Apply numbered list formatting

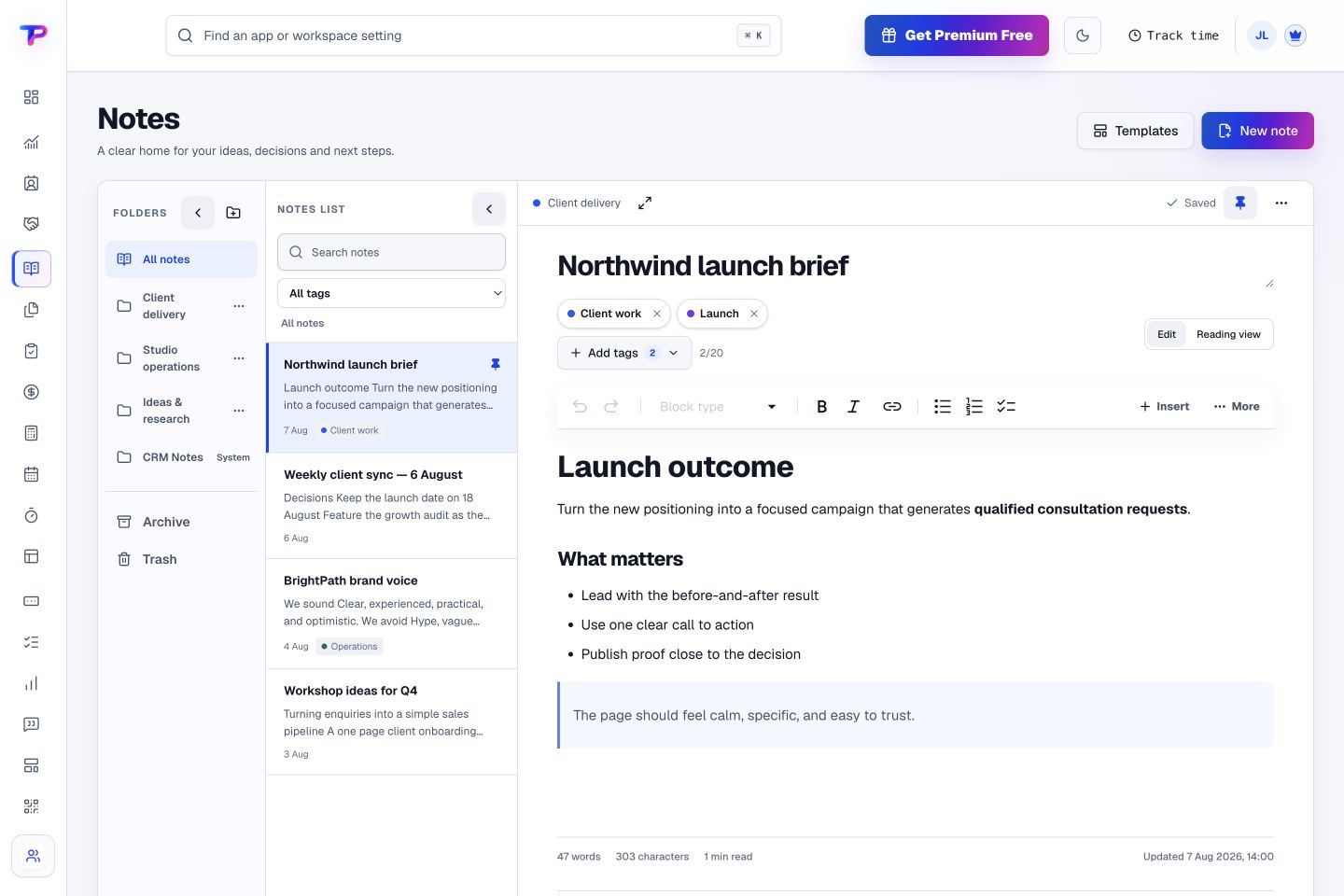(x=974, y=406)
